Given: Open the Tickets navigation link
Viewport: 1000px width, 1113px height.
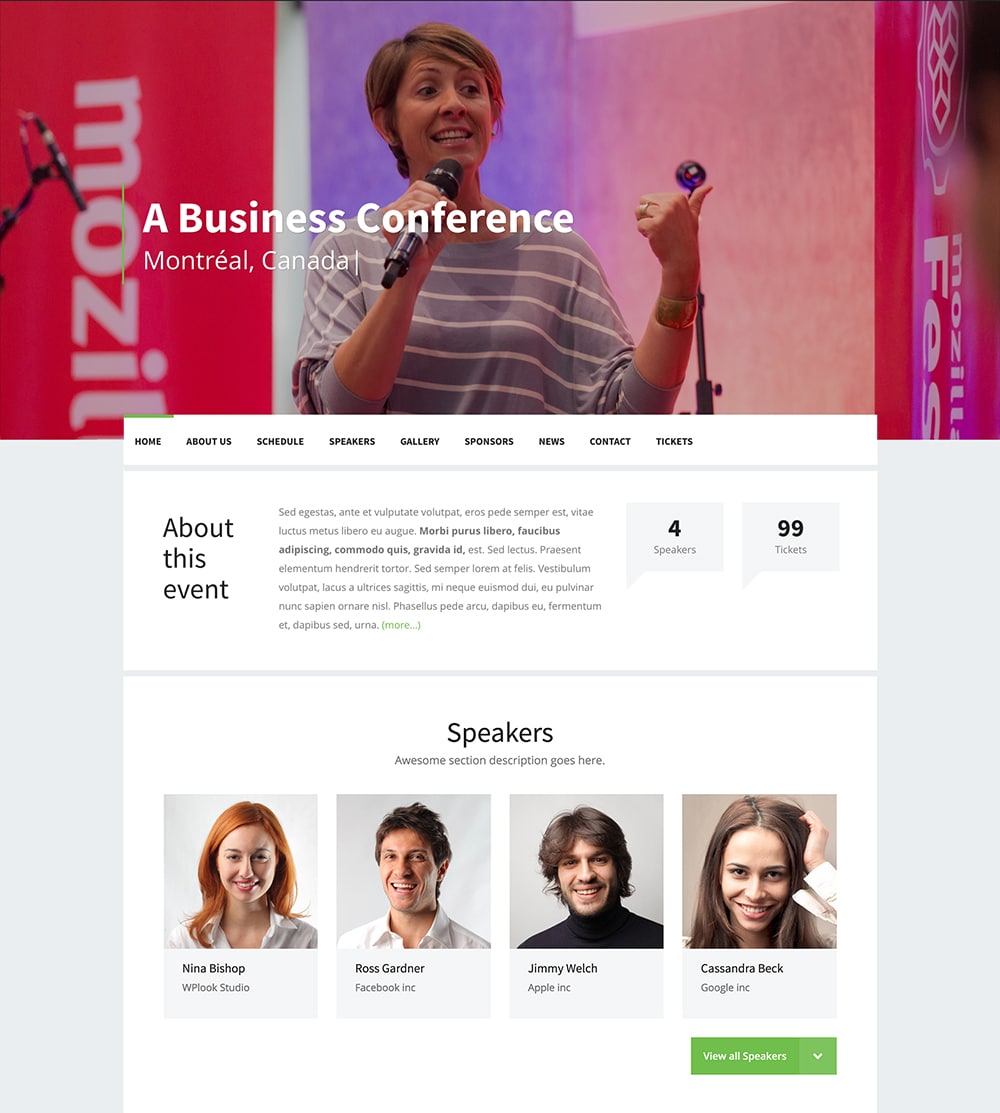Looking at the screenshot, I should (x=674, y=442).
